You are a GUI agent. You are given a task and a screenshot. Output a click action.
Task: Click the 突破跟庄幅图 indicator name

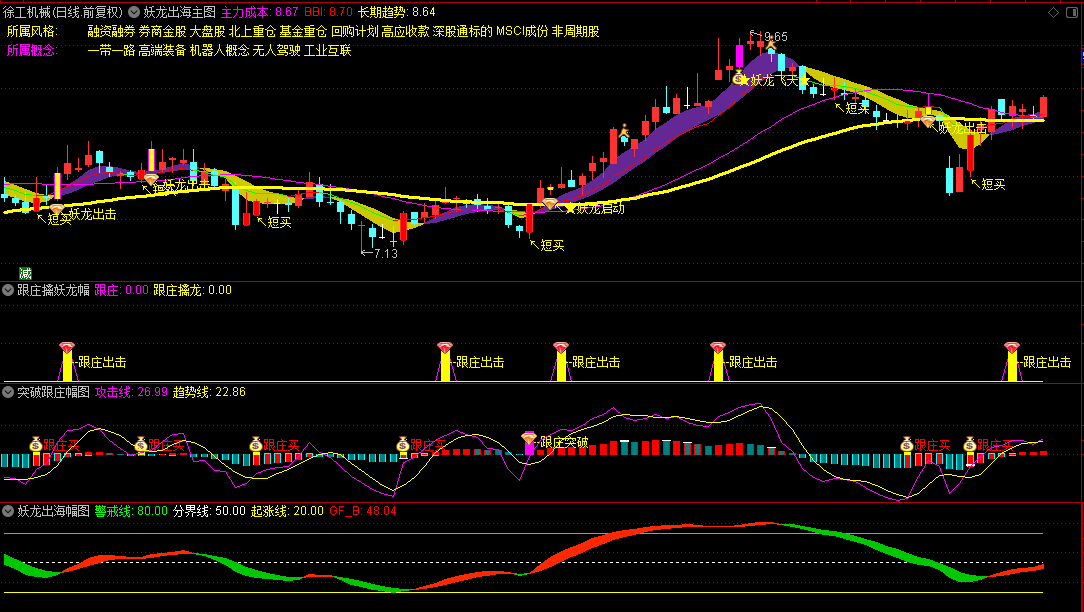click(x=53, y=392)
